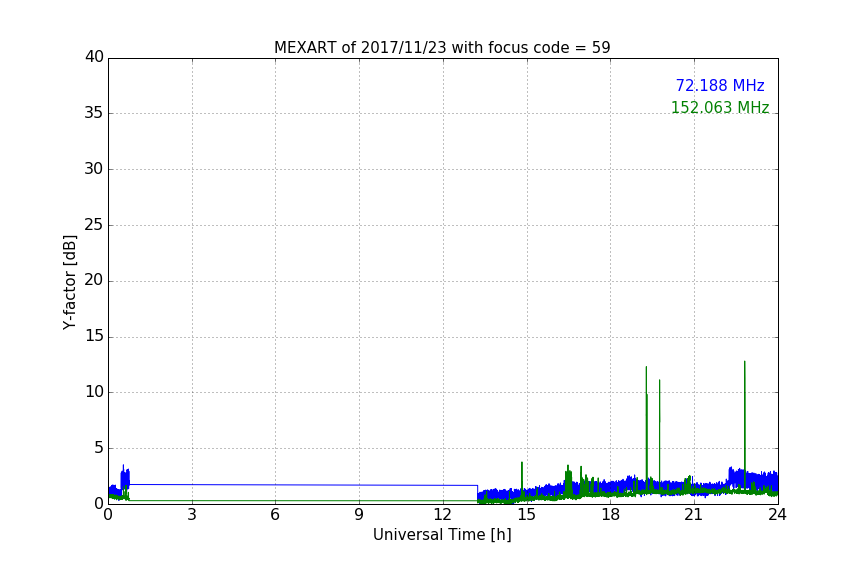Click the x-axis tick label '6'
This screenshot has height=576, width=864.
coord(275,515)
